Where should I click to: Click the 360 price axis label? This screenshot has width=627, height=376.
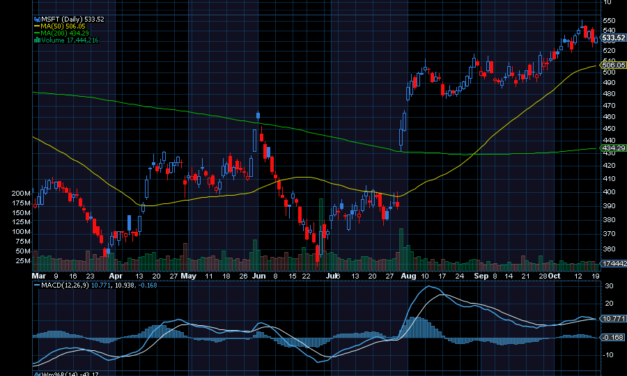click(x=610, y=249)
